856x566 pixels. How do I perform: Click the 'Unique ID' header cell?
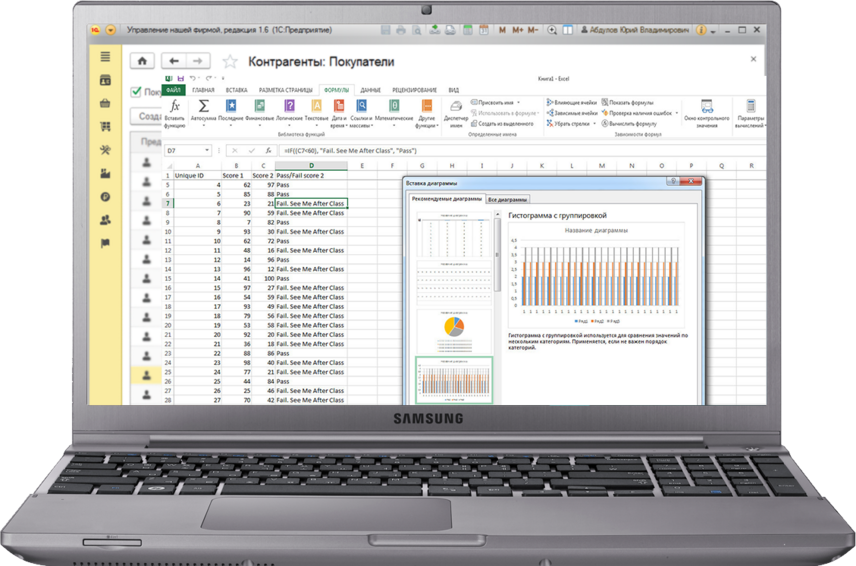coord(198,176)
